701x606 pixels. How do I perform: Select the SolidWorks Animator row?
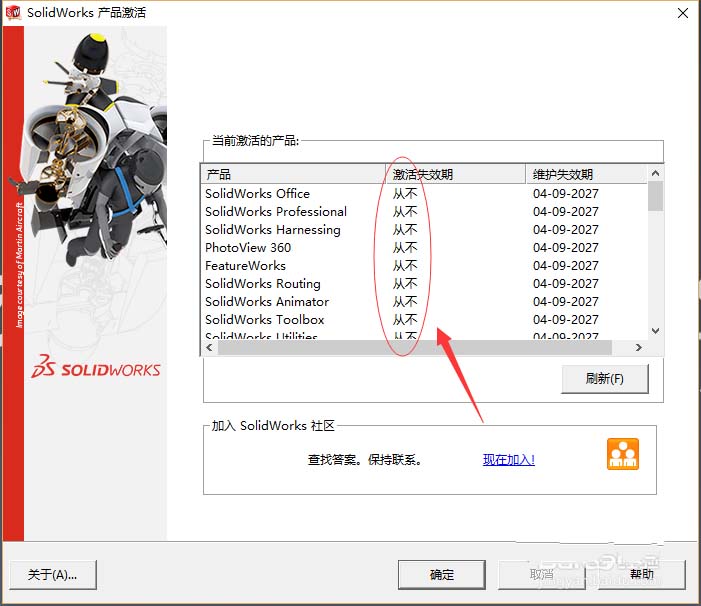(x=424, y=302)
